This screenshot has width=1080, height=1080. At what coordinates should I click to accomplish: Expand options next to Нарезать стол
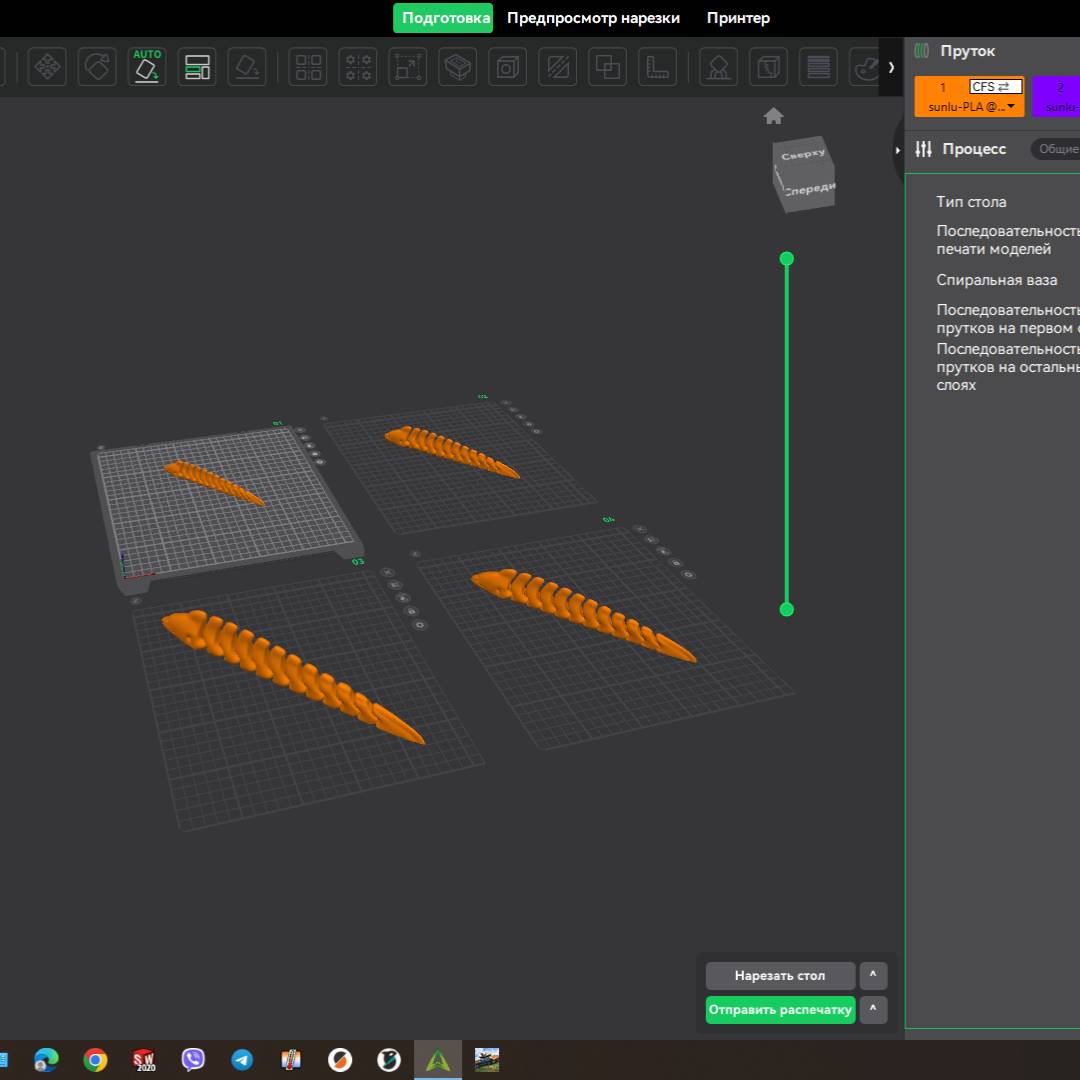(873, 976)
